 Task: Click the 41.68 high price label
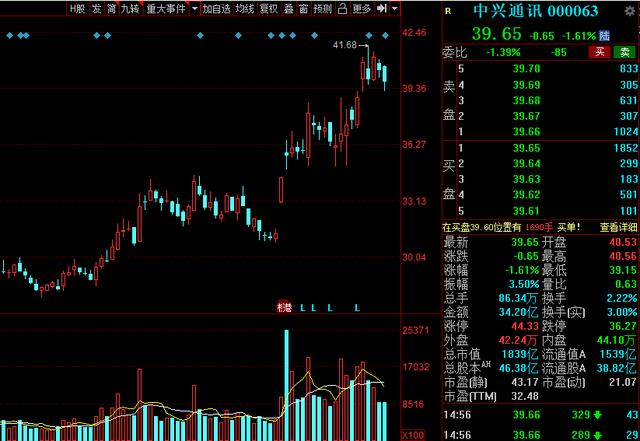(x=344, y=45)
